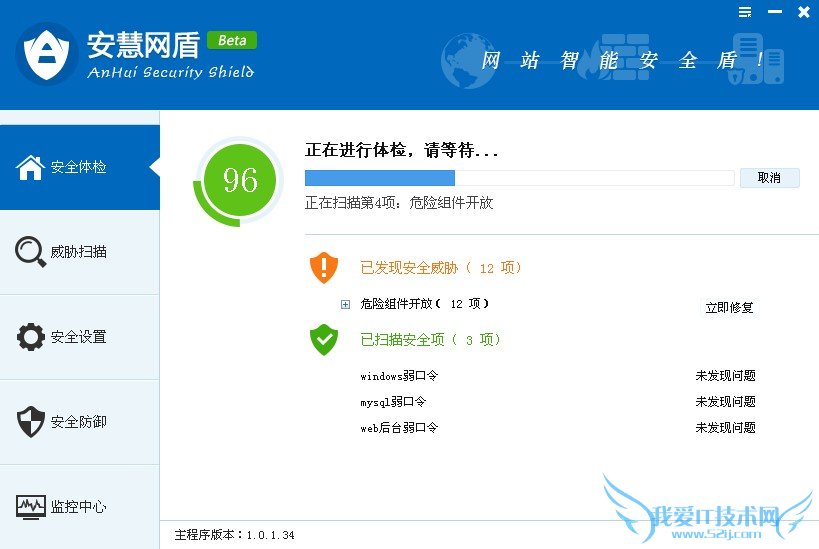The width and height of the screenshot is (819, 549).
Task: Close the AnHui Security Shield window
Action: (804, 11)
